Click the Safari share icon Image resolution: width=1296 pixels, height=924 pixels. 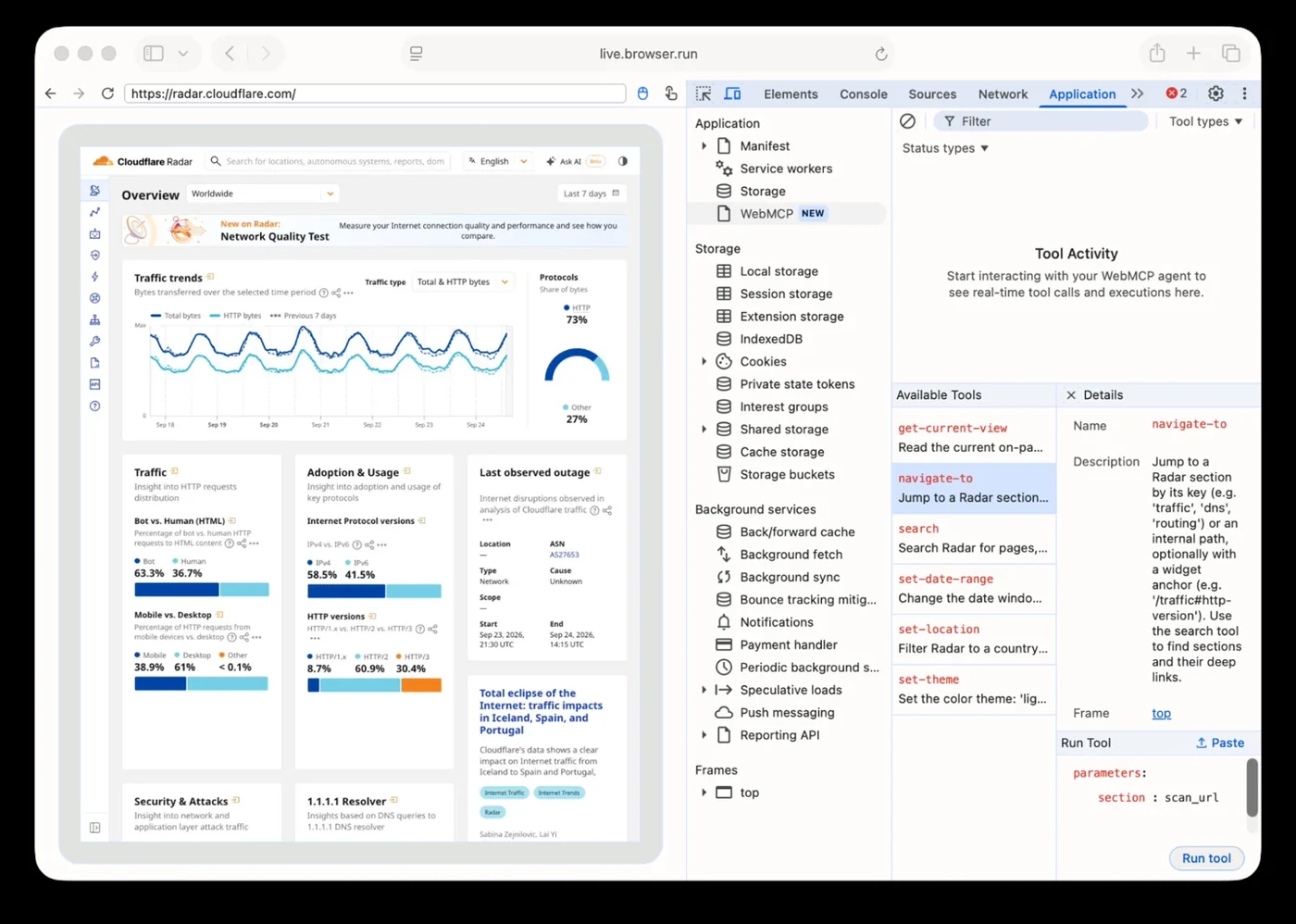pyautogui.click(x=1157, y=54)
